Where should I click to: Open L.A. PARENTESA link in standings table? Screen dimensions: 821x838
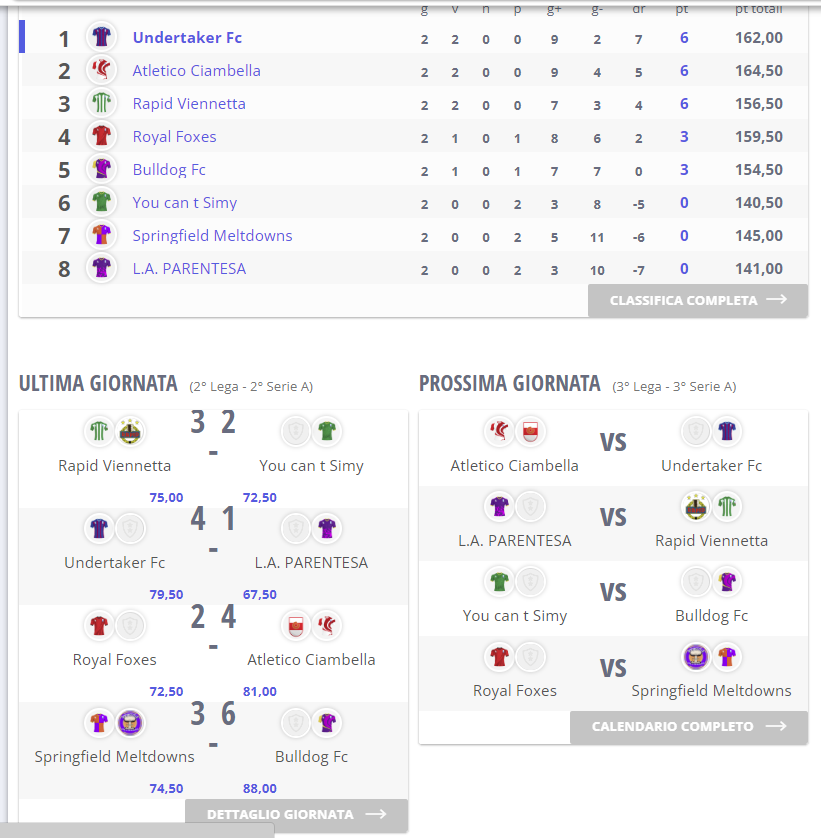click(189, 269)
